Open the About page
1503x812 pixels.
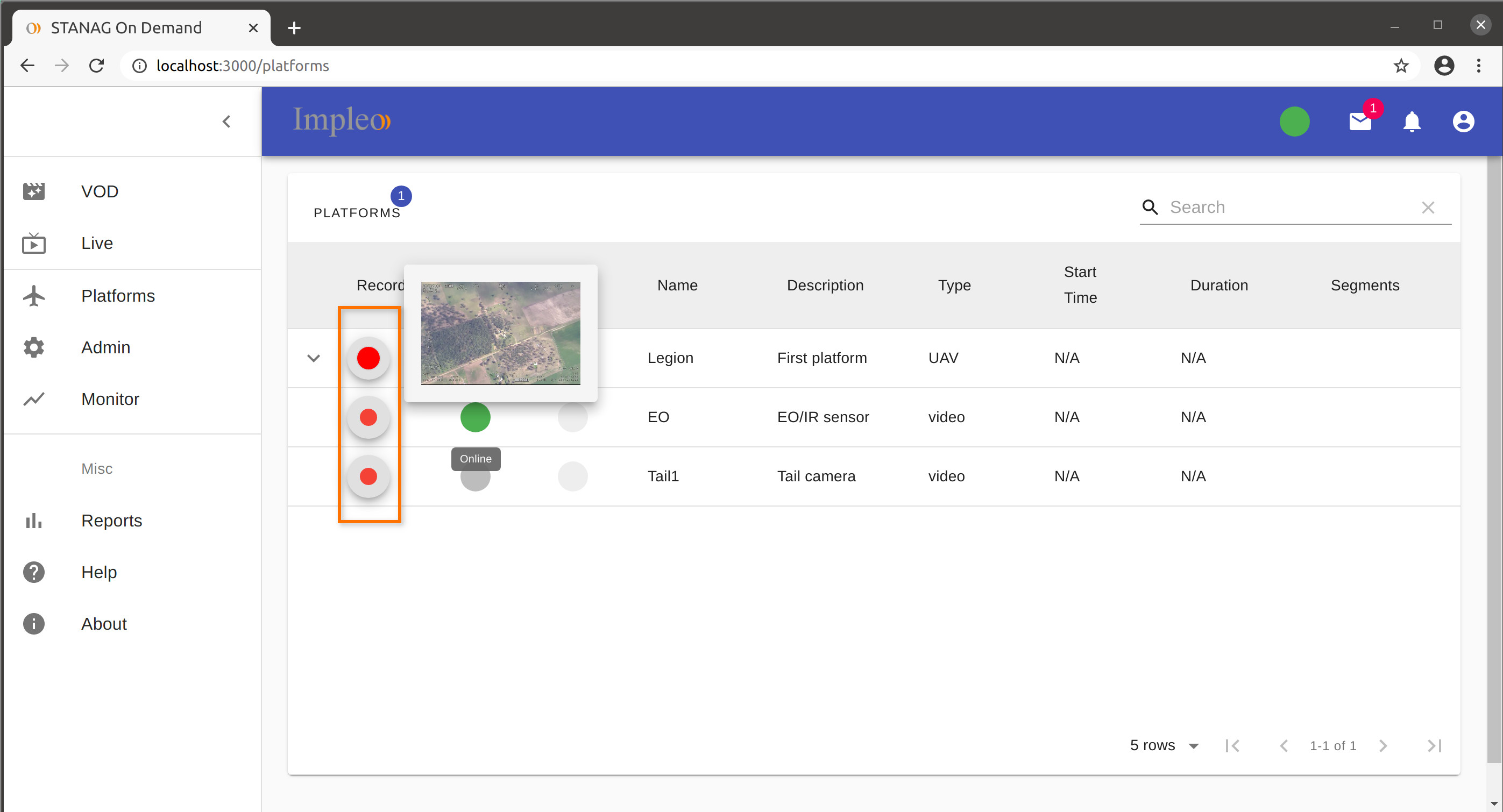tap(104, 623)
